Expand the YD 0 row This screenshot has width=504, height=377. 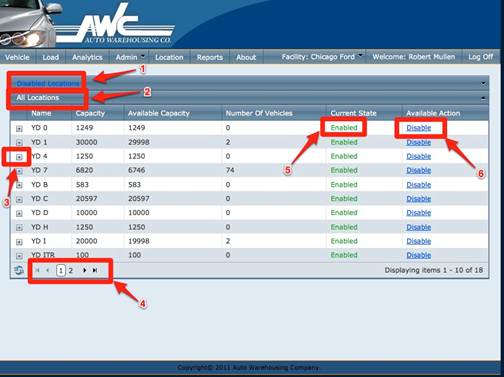click(19, 128)
